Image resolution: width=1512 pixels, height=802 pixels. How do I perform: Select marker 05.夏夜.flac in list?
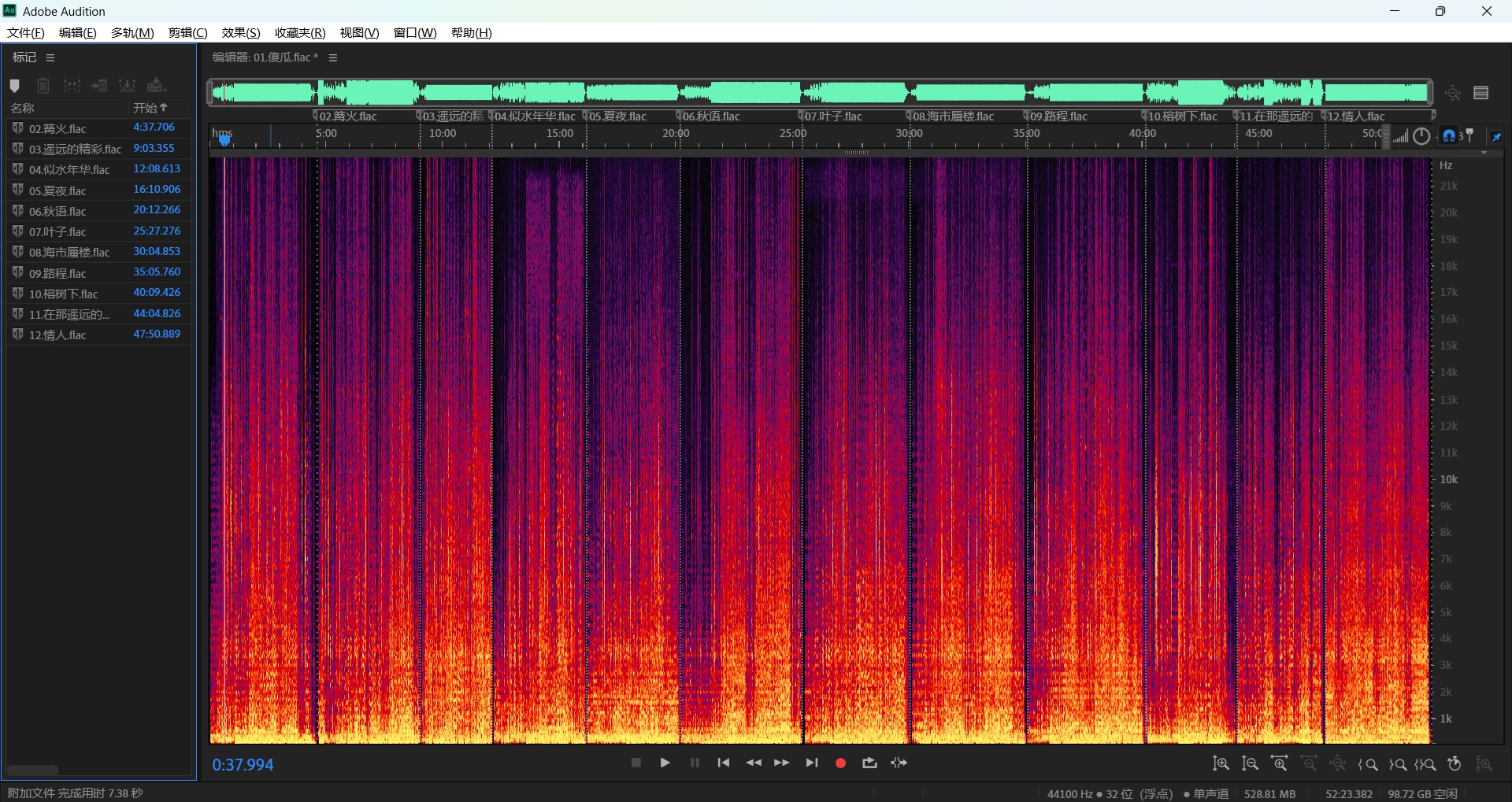tap(57, 190)
